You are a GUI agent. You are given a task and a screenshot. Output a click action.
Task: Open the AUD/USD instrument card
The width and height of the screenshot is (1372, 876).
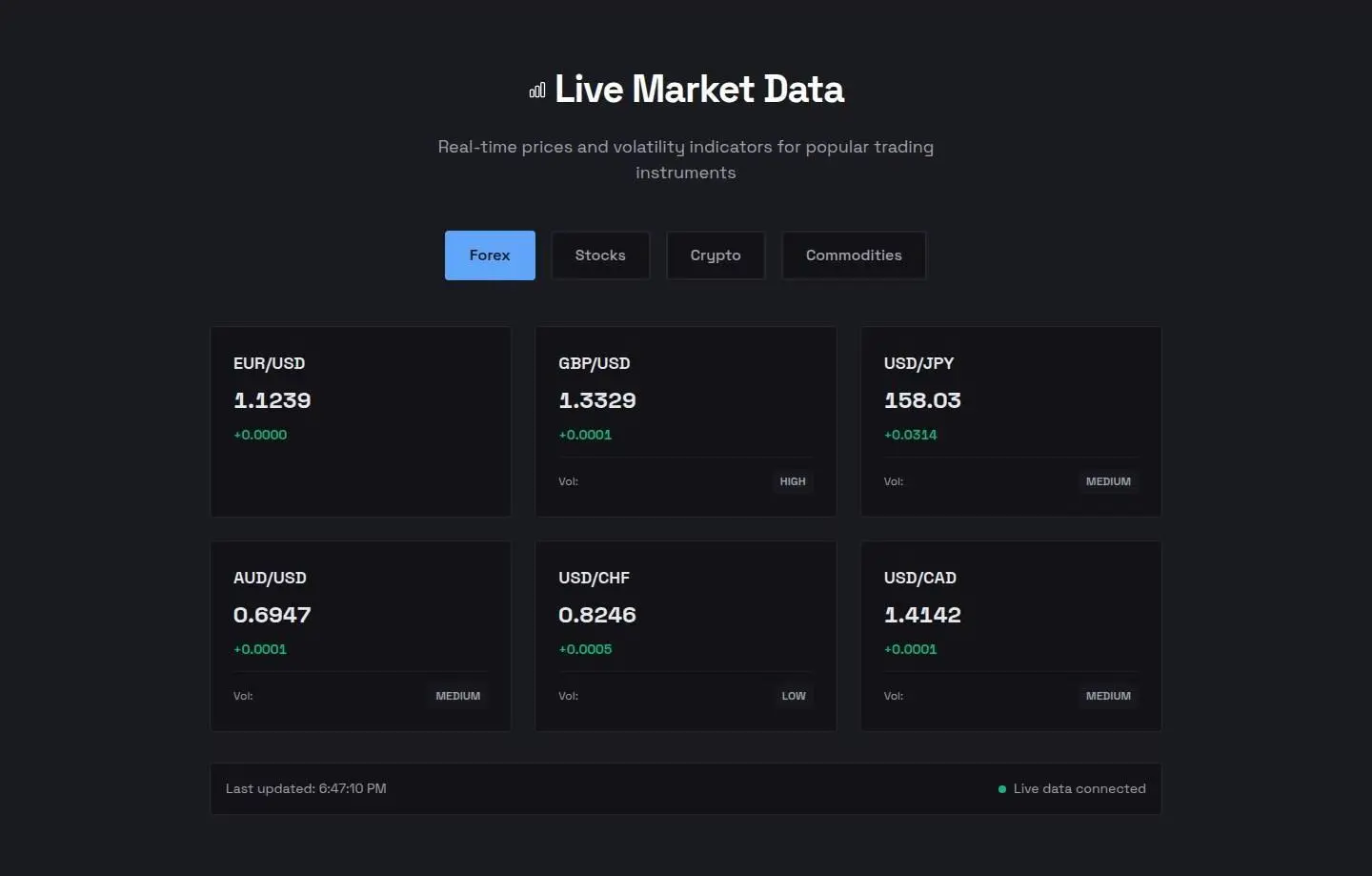(x=360, y=637)
